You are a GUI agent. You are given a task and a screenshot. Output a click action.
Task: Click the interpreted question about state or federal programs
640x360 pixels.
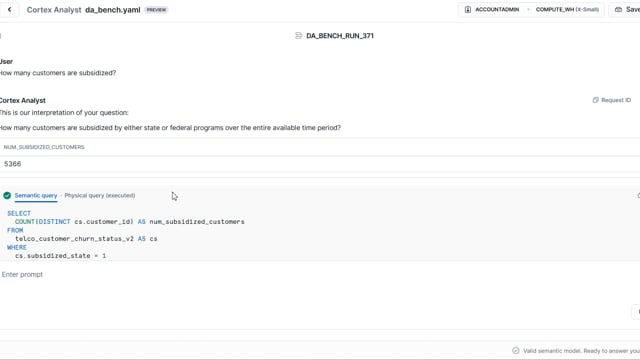[x=170, y=128]
